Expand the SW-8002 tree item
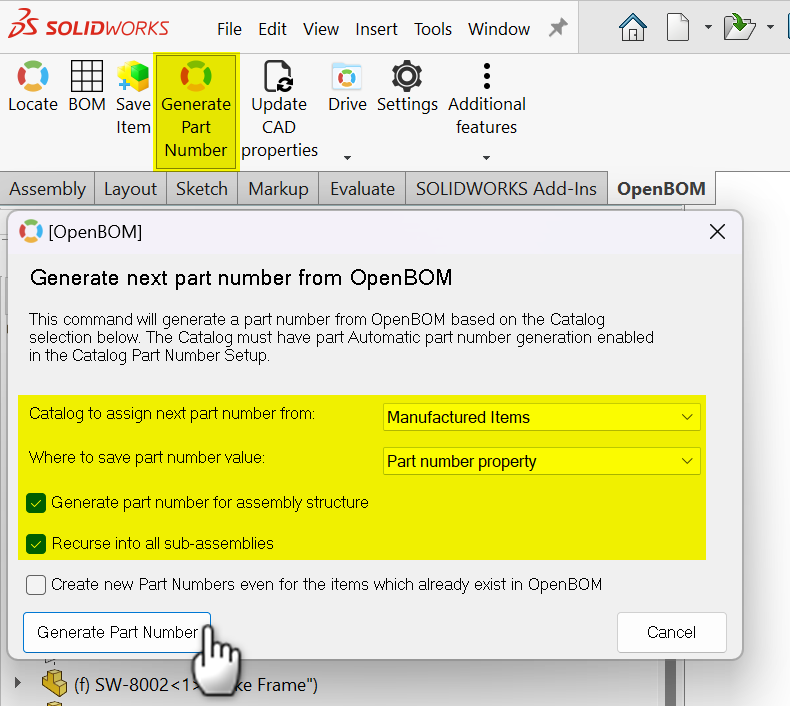This screenshot has width=790, height=706. coord(17,684)
